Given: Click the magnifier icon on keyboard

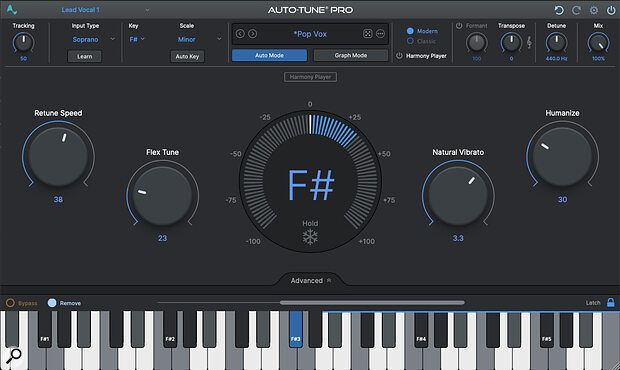Looking at the screenshot, I should (13, 355).
